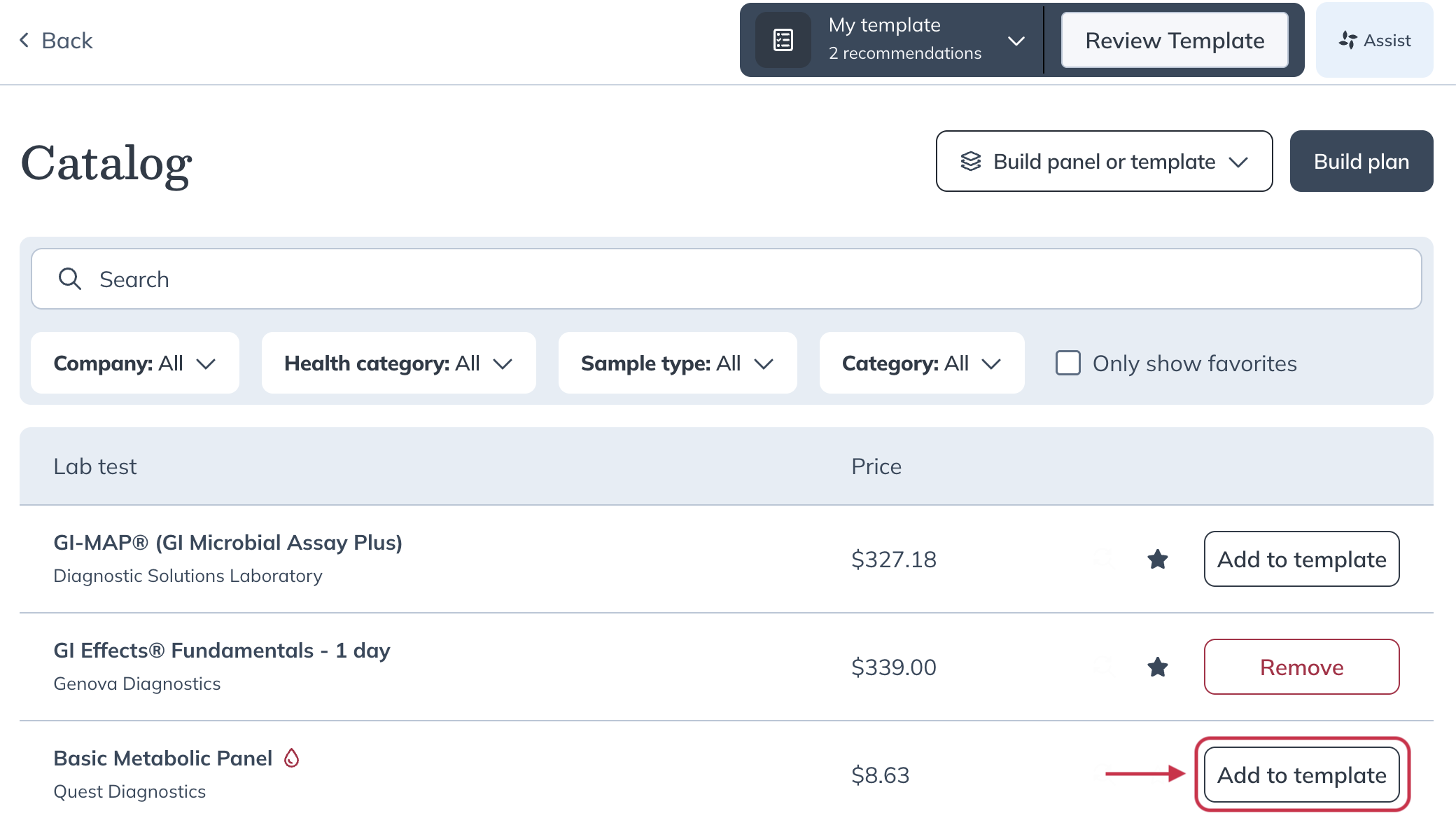This screenshot has height=825, width=1456.
Task: Add Basic Metabolic Panel to template
Action: (x=1301, y=775)
